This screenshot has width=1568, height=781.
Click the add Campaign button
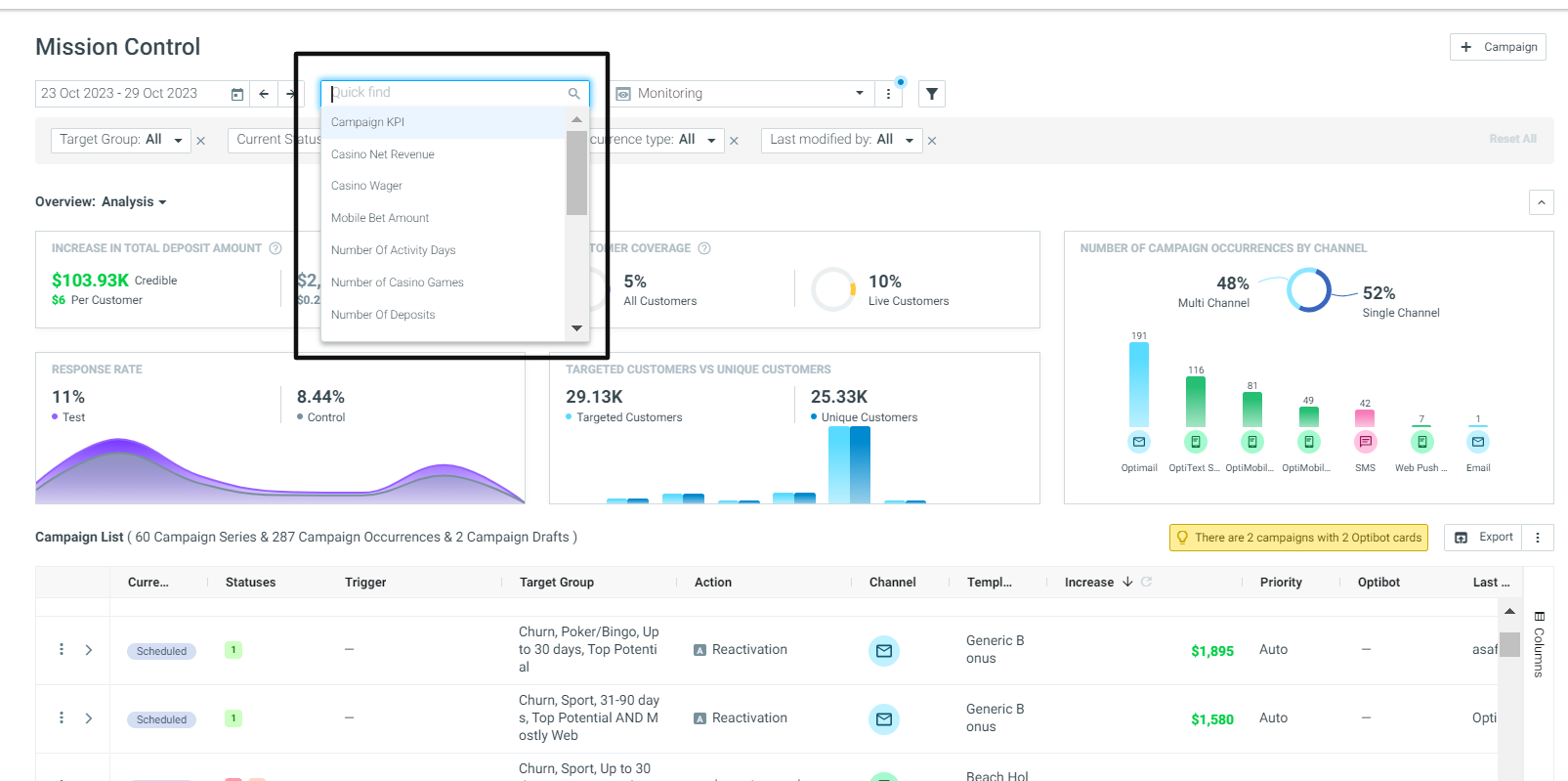tap(1498, 47)
